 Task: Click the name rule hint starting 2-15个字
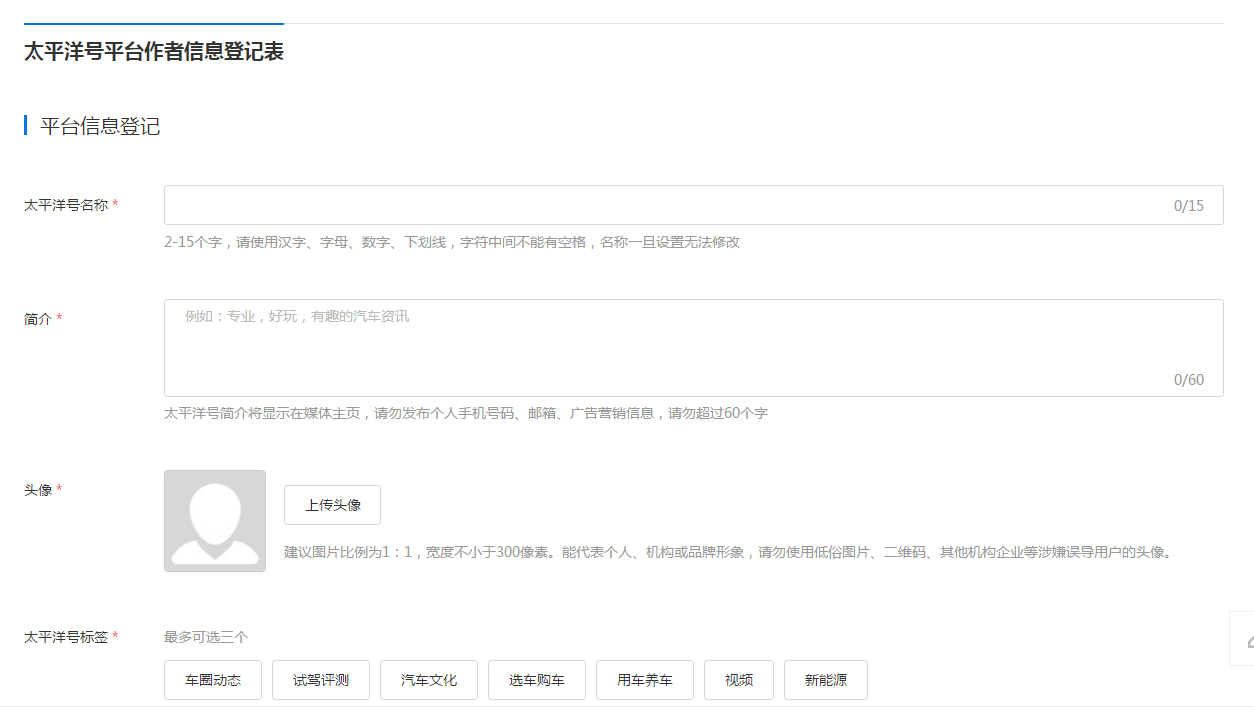point(452,242)
